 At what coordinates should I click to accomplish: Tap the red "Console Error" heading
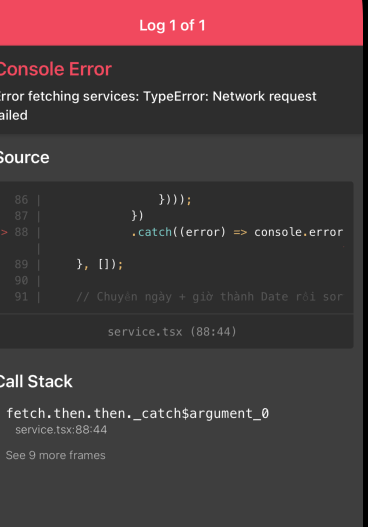point(55,69)
